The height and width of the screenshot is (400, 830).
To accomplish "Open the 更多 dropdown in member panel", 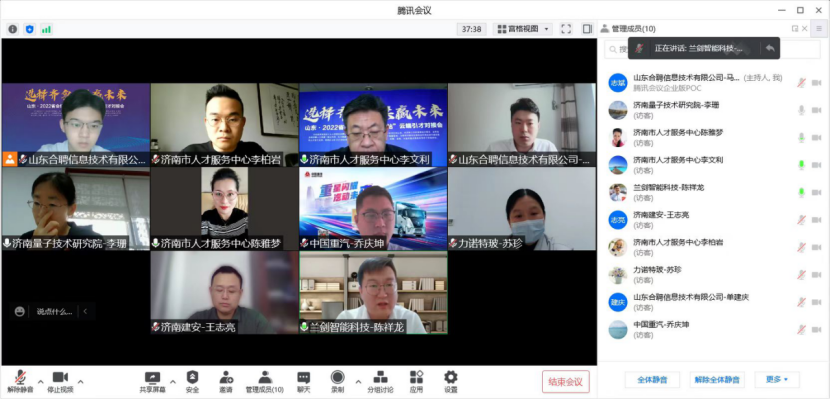I will tap(777, 379).
